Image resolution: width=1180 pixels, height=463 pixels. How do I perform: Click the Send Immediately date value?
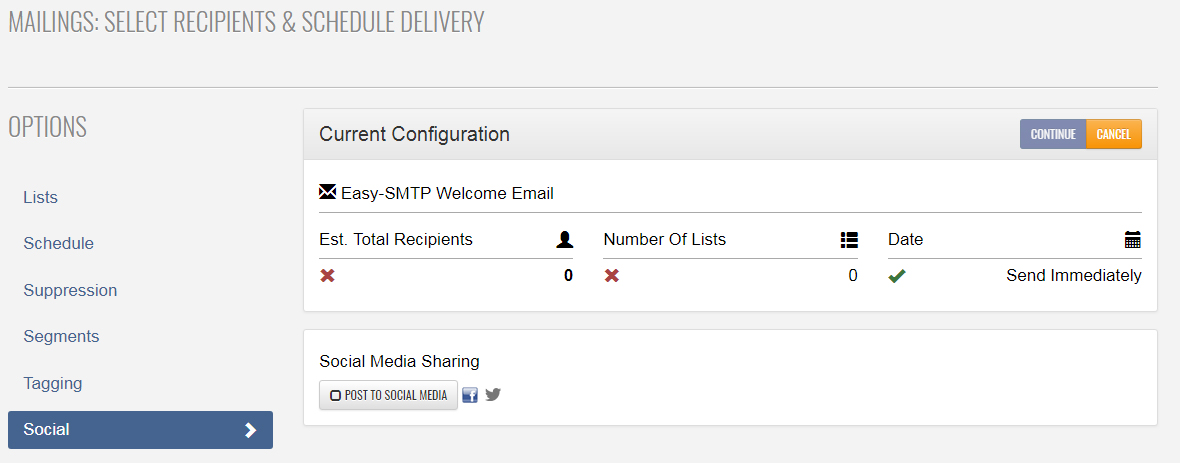coord(1073,276)
